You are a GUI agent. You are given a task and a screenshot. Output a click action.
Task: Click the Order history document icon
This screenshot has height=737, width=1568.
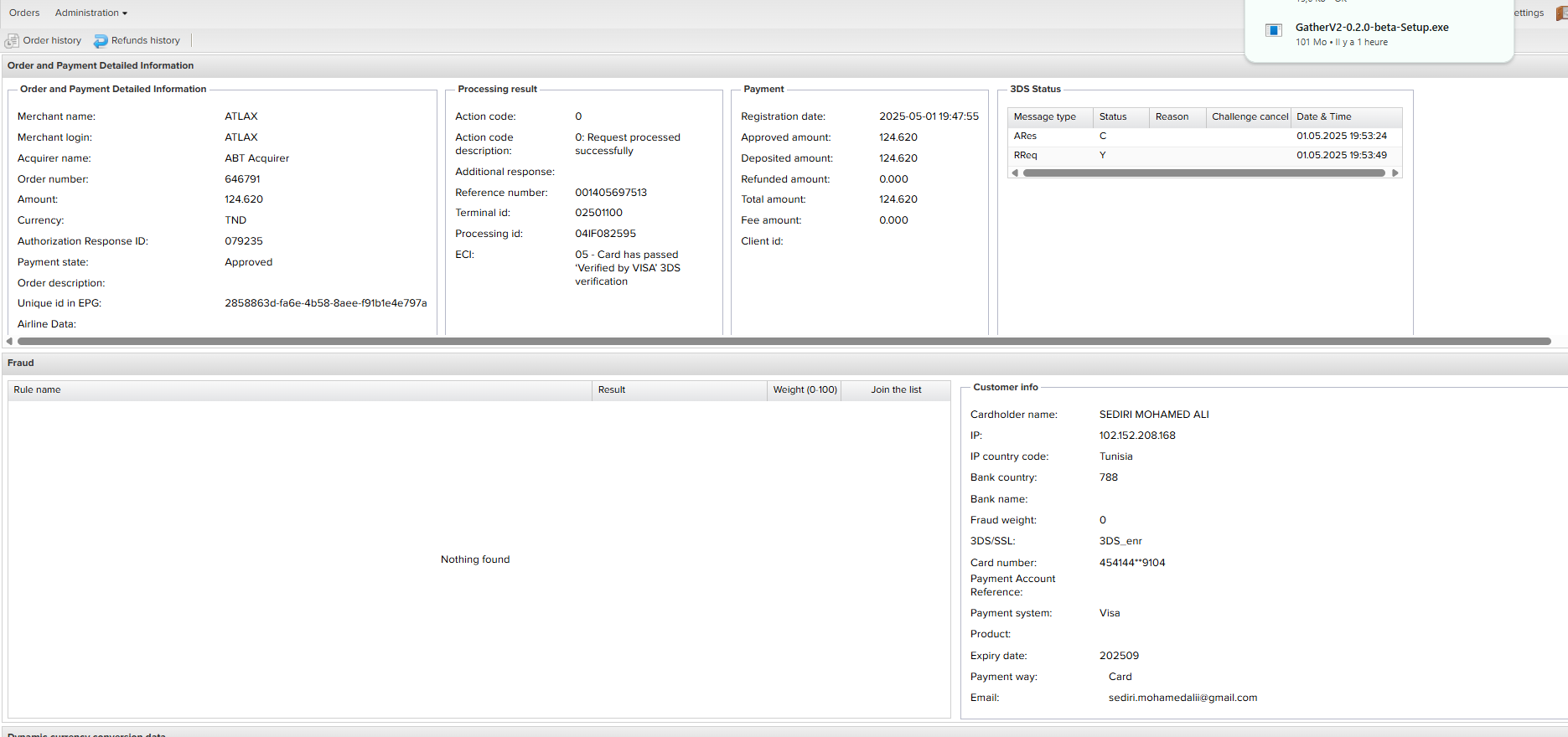click(x=12, y=41)
